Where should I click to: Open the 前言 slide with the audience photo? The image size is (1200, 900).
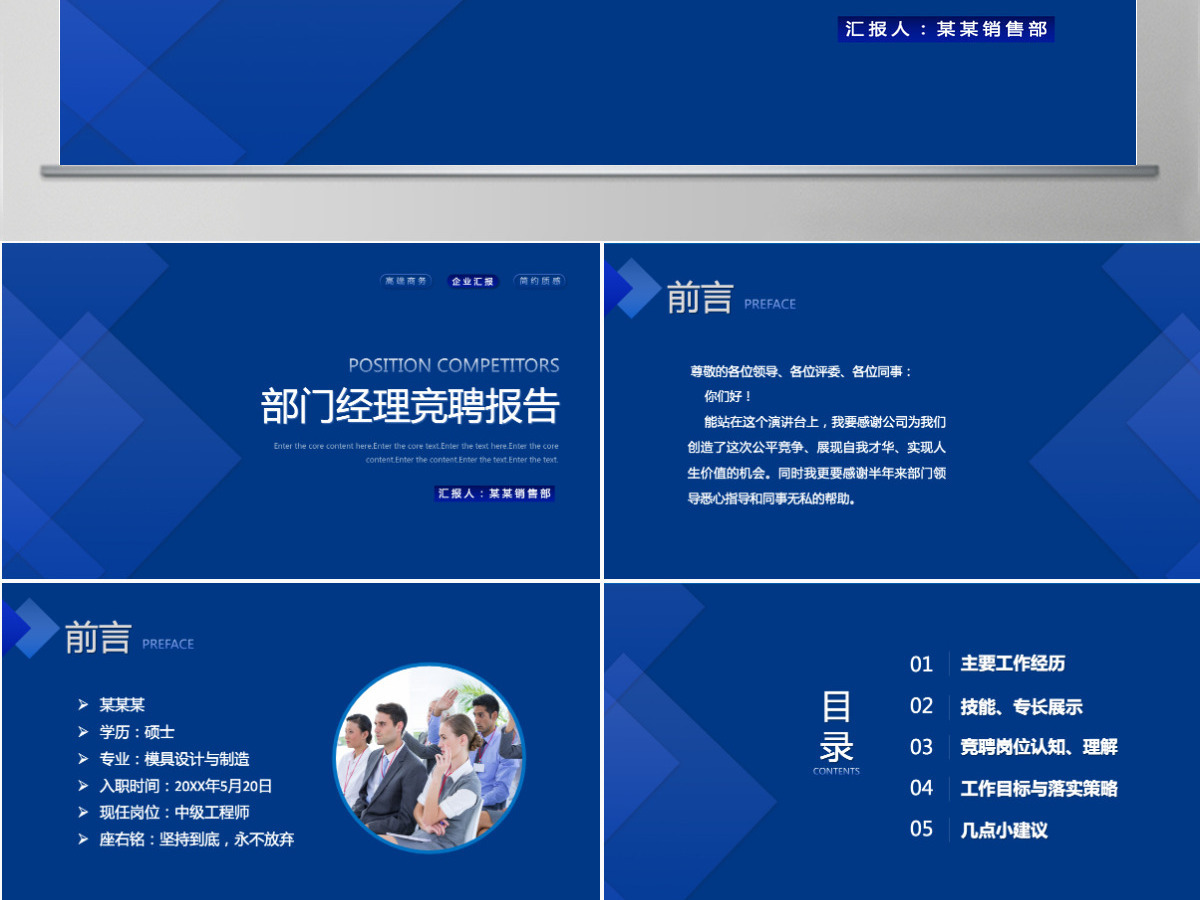coord(300,741)
